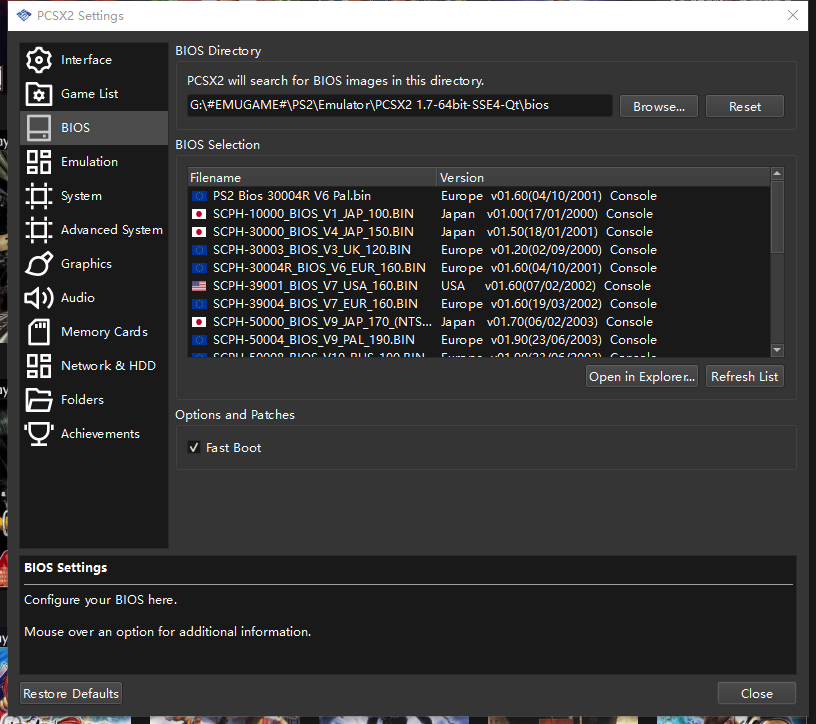The height and width of the screenshot is (724, 816).
Task: Click the BIOS directory path field
Action: point(400,105)
